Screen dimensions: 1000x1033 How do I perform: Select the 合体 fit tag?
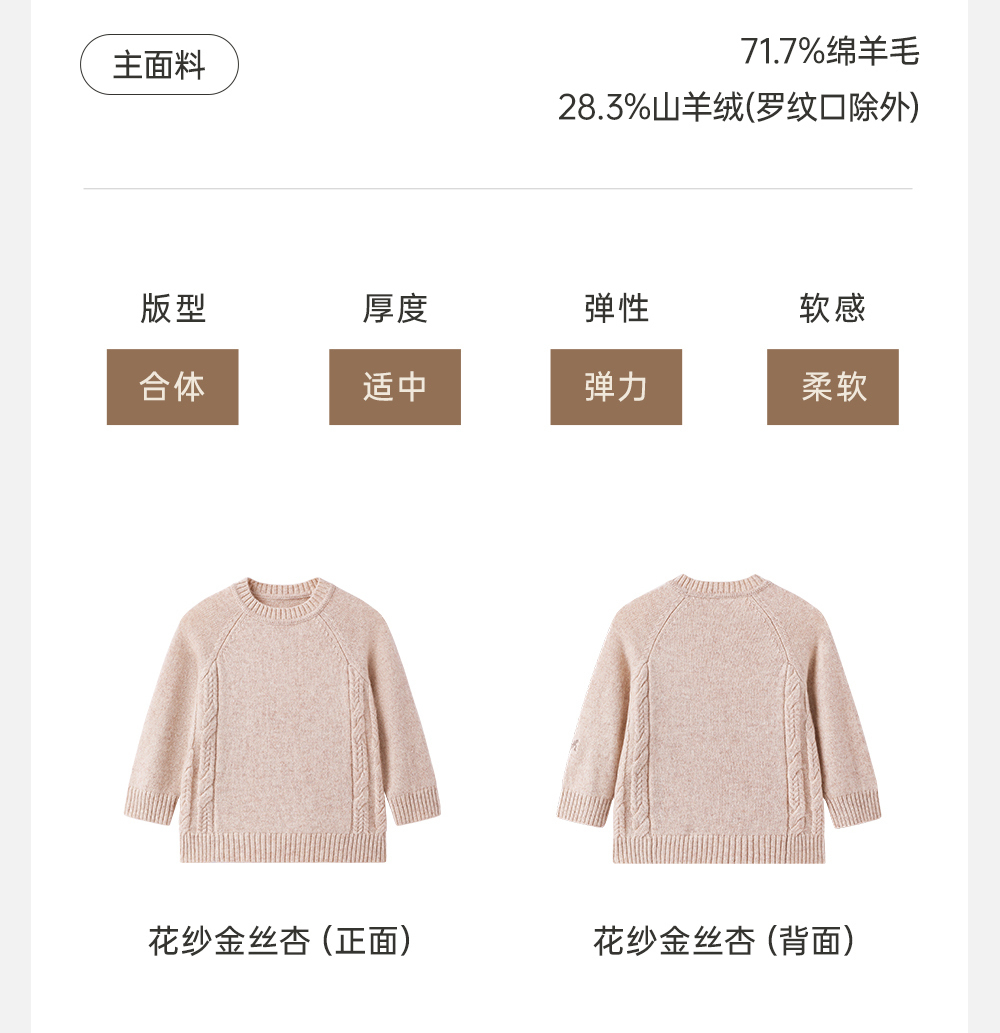point(173,387)
